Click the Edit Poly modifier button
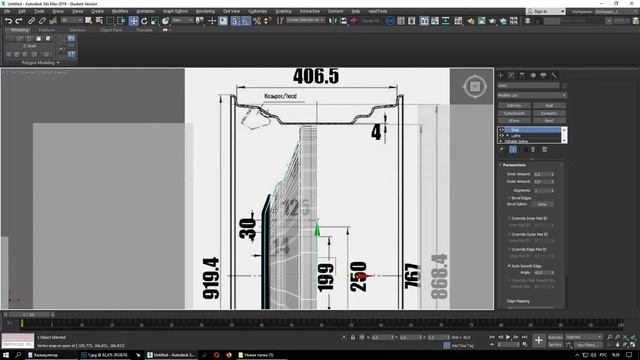 click(514, 106)
